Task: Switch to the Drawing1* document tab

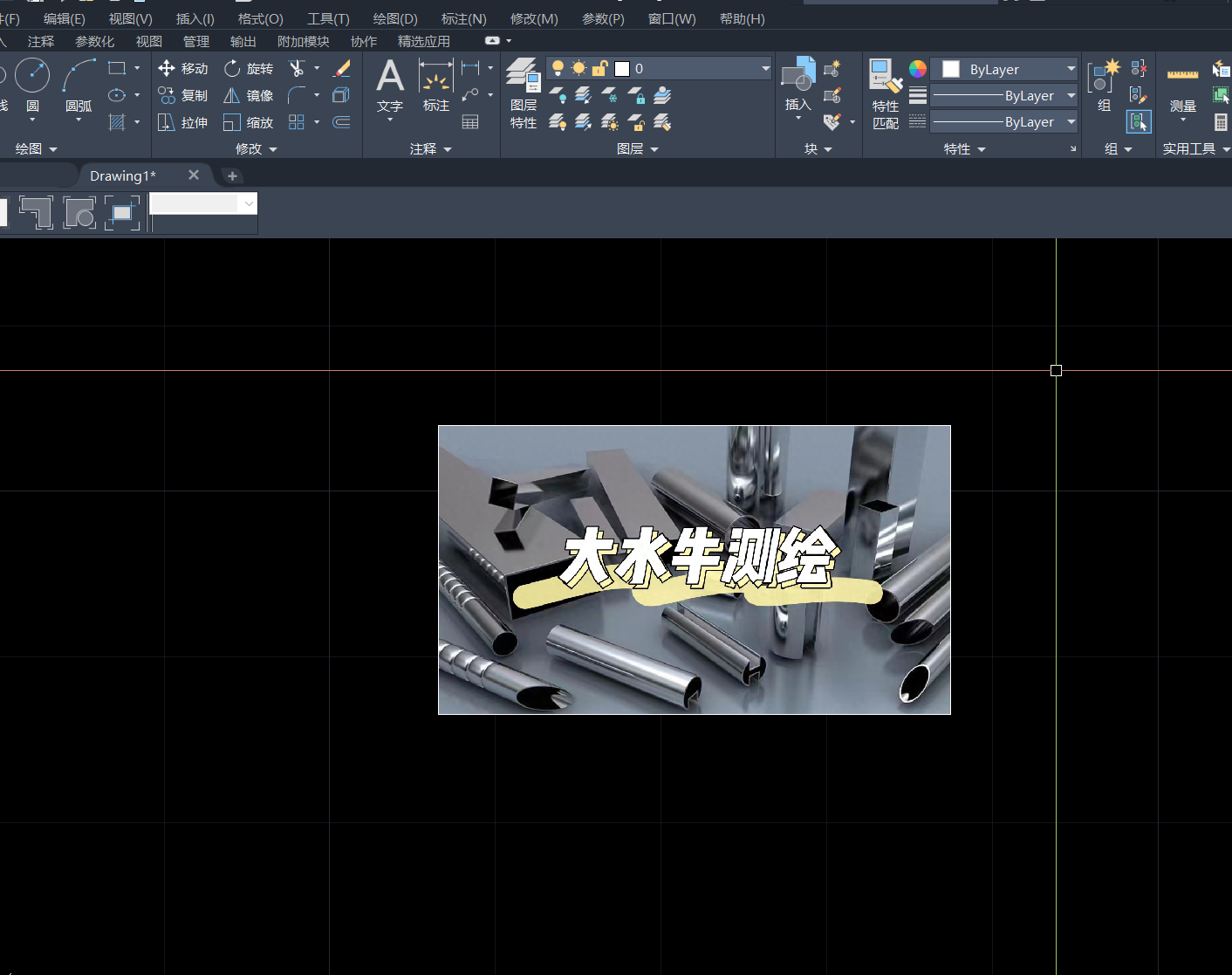Action: tap(123, 175)
